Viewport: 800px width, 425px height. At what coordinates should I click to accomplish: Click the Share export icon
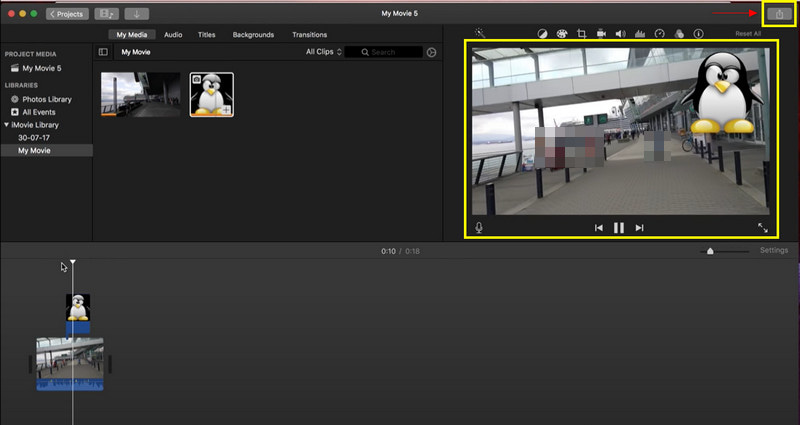(x=779, y=14)
